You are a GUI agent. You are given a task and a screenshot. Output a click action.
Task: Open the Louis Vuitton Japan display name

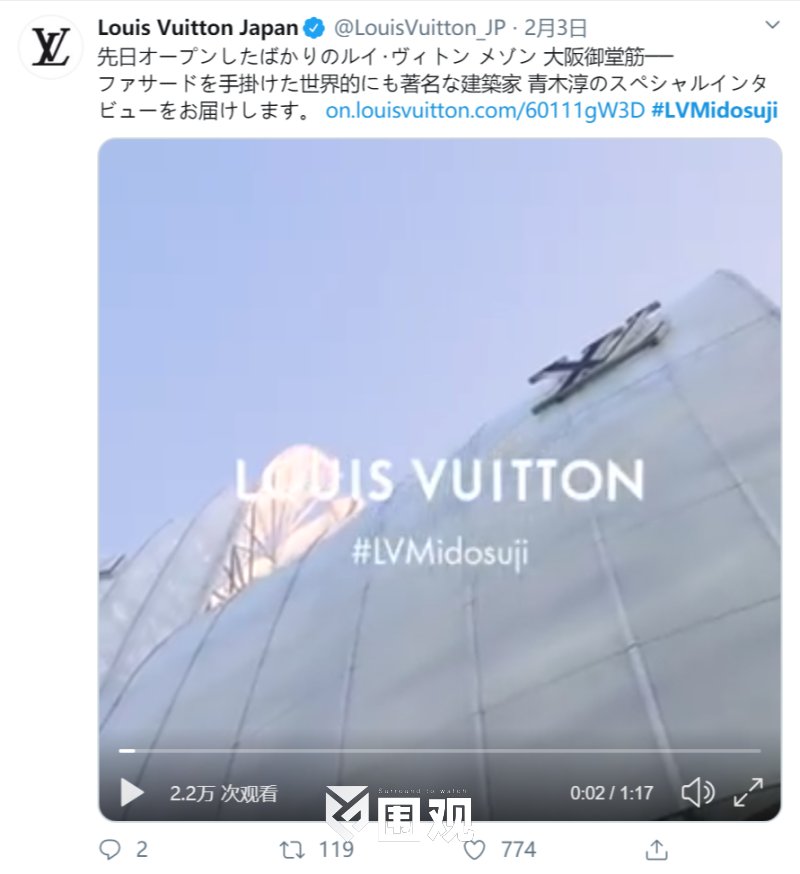198,27
